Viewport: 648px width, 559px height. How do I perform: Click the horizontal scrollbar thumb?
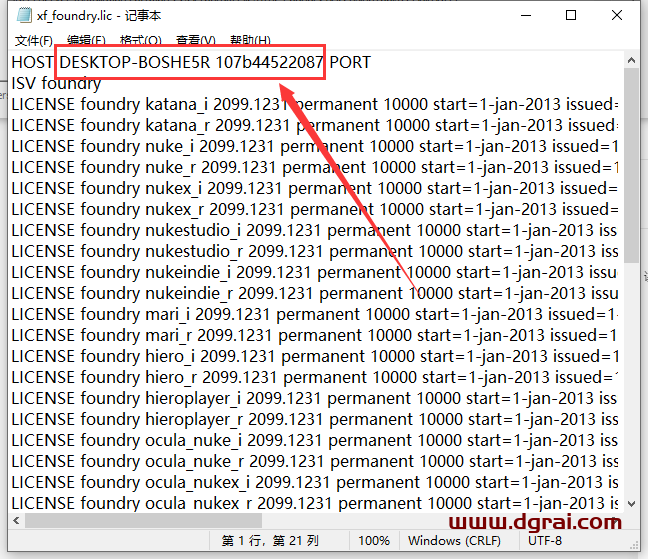pos(143,521)
